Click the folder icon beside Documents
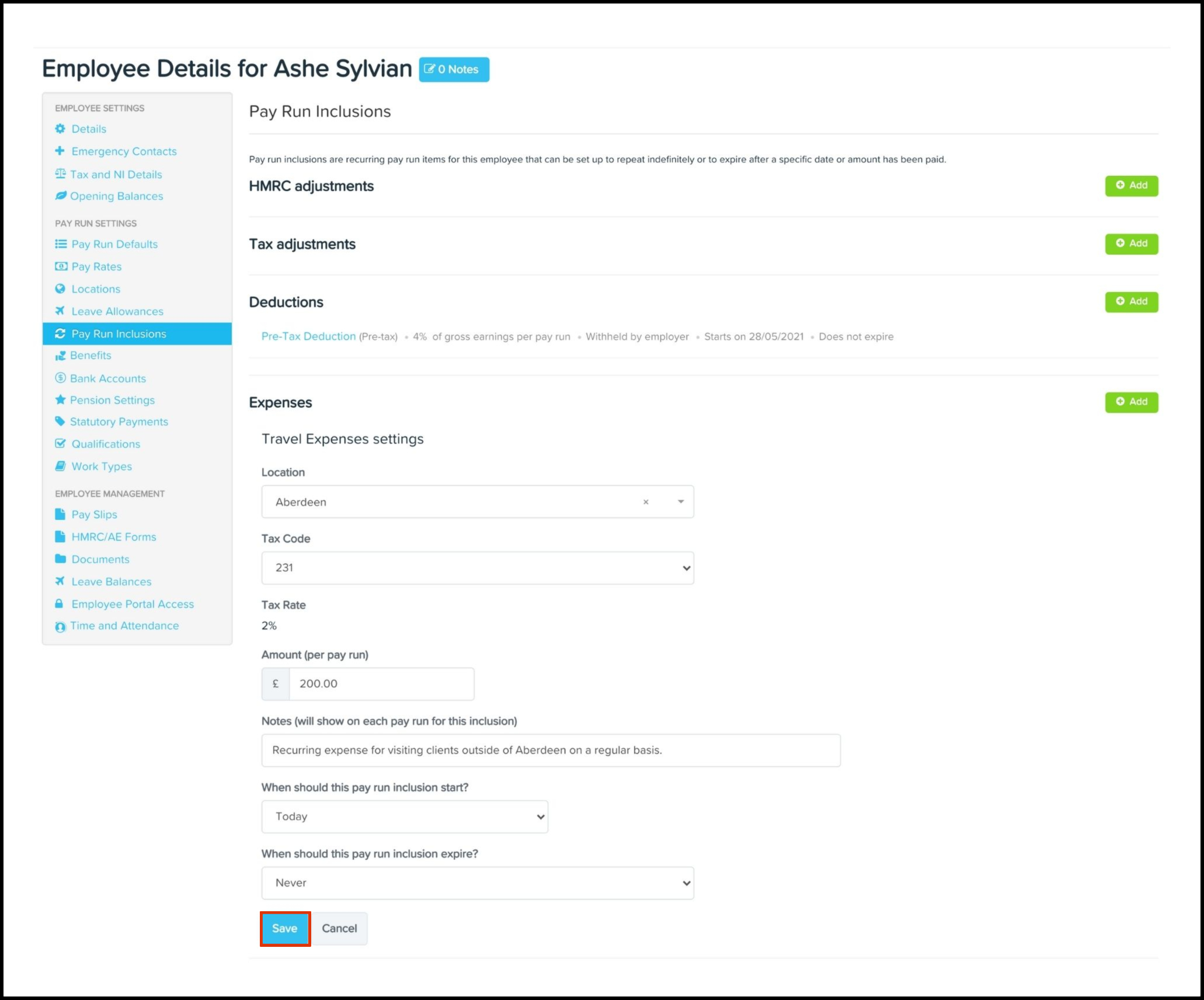This screenshot has width=1204, height=1000. [60, 559]
